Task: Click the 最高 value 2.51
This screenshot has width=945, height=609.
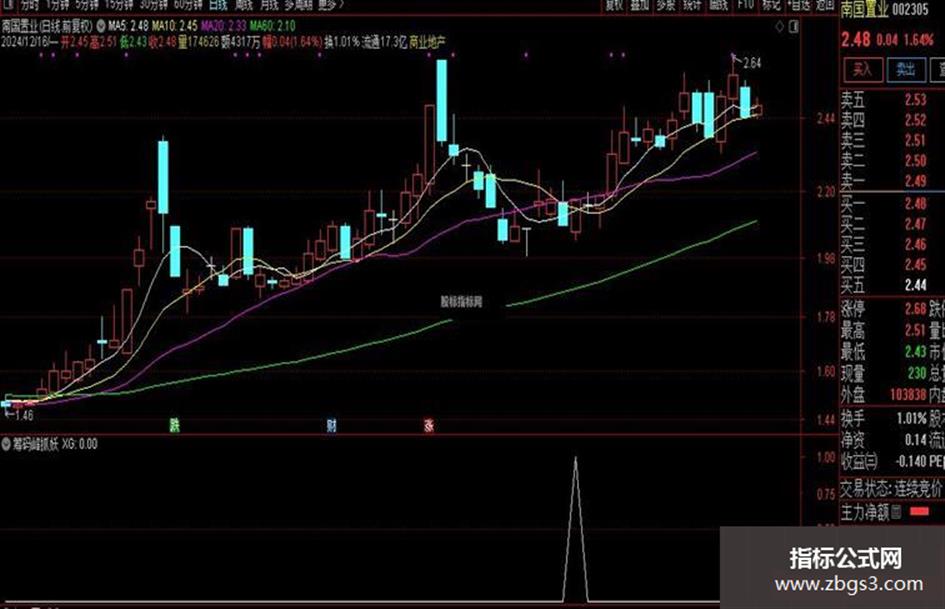Action: coord(915,330)
